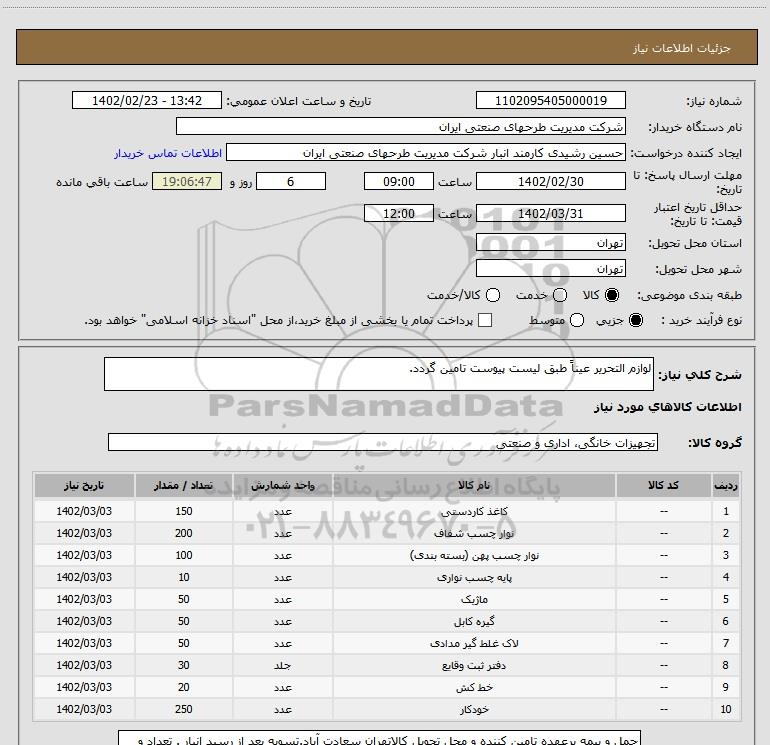
Task: Click the خط کش item name
Action: (x=474, y=688)
